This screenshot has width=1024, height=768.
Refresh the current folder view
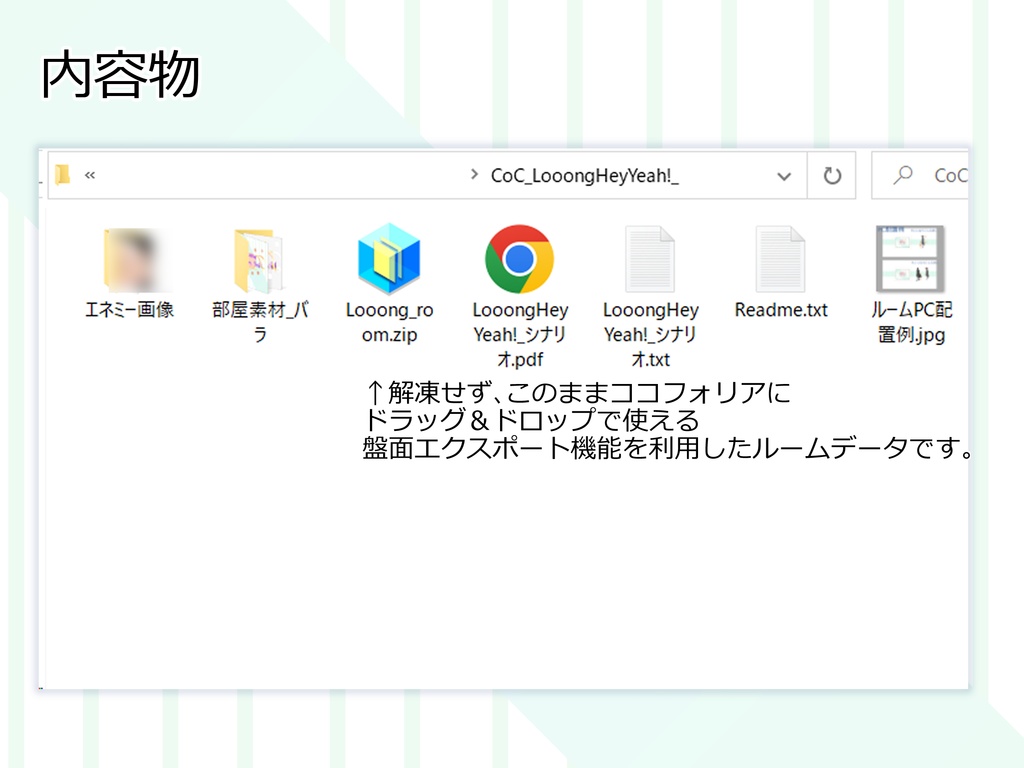click(x=831, y=175)
